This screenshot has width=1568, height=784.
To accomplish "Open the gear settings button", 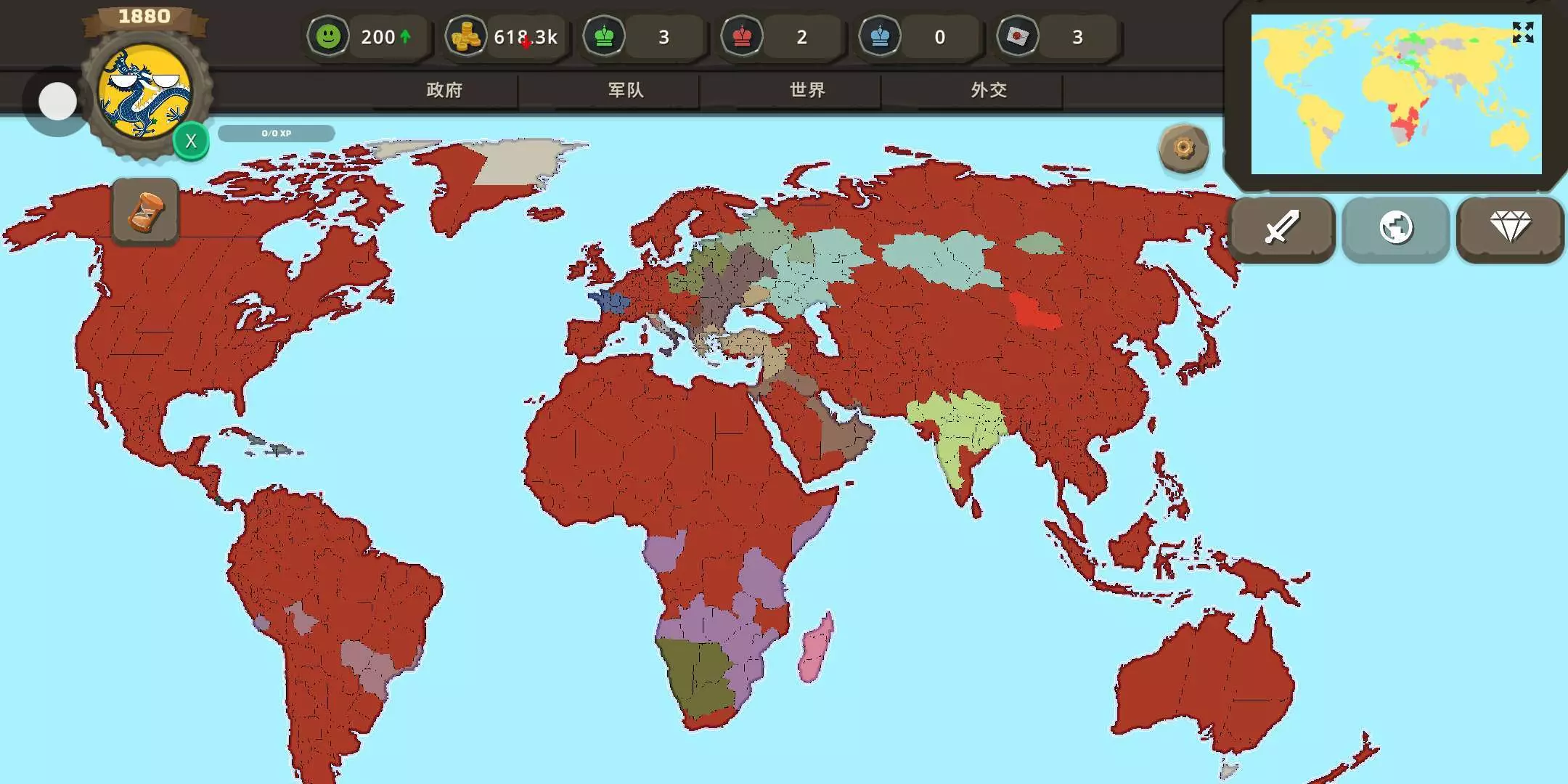I will coord(1183,149).
